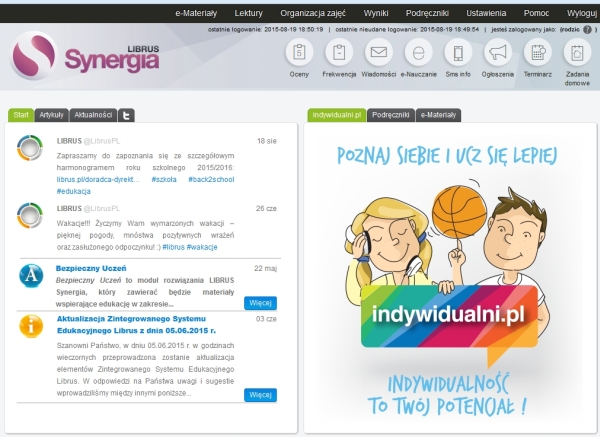This screenshot has height=437, width=600.
Task: Click the 26 cze tweet date
Action: click(266, 209)
